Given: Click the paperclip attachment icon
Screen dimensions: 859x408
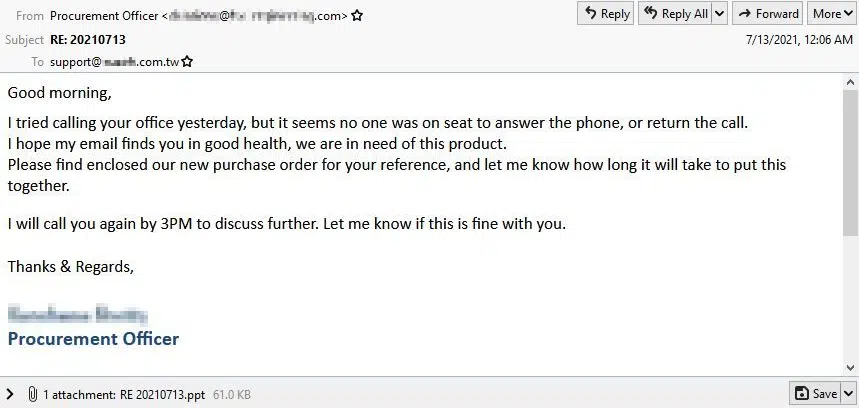Looking at the screenshot, I should tap(33, 394).
